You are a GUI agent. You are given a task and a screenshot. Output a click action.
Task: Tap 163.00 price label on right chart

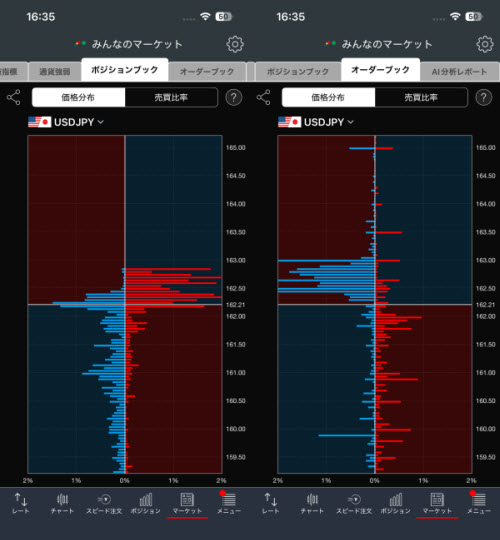click(486, 260)
